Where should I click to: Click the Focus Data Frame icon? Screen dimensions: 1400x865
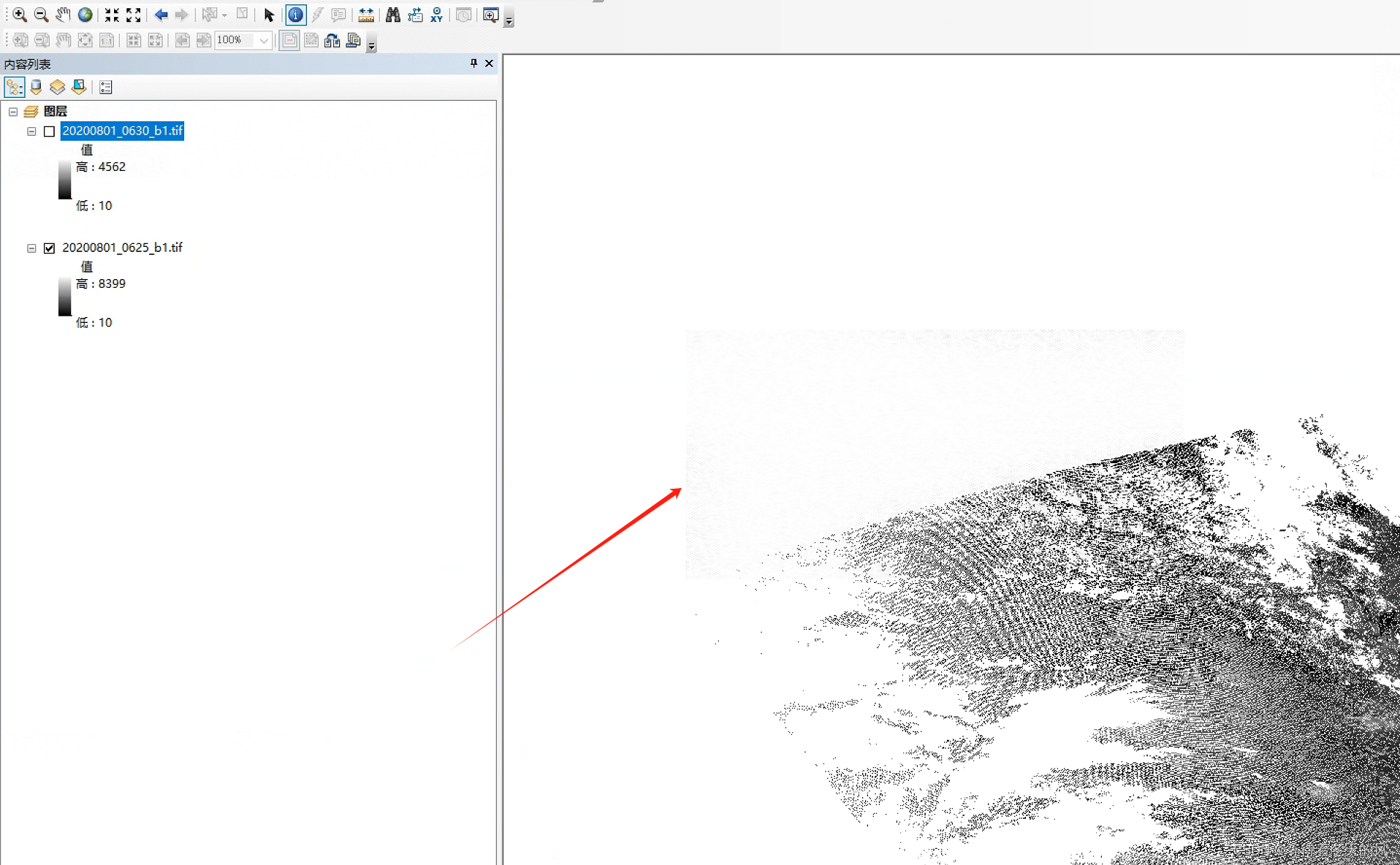[311, 40]
